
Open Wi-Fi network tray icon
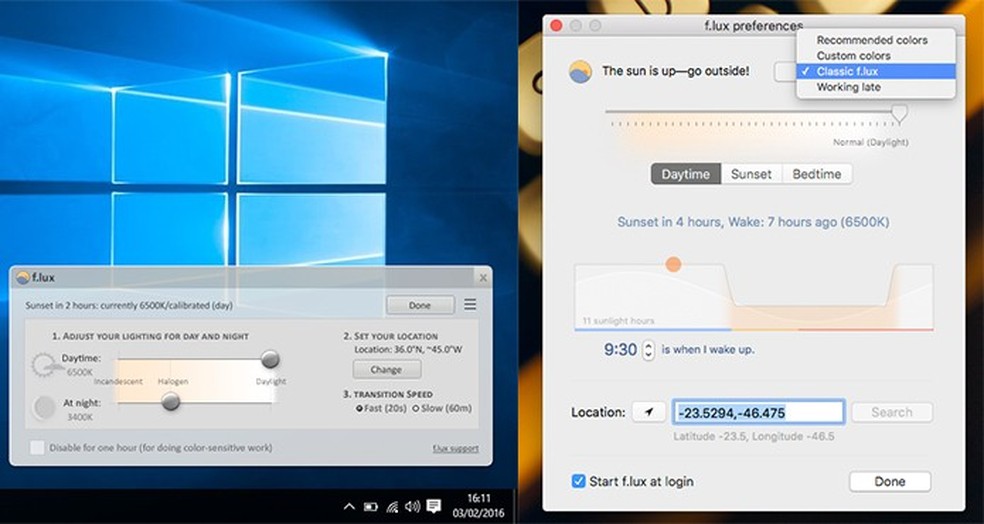(x=392, y=506)
